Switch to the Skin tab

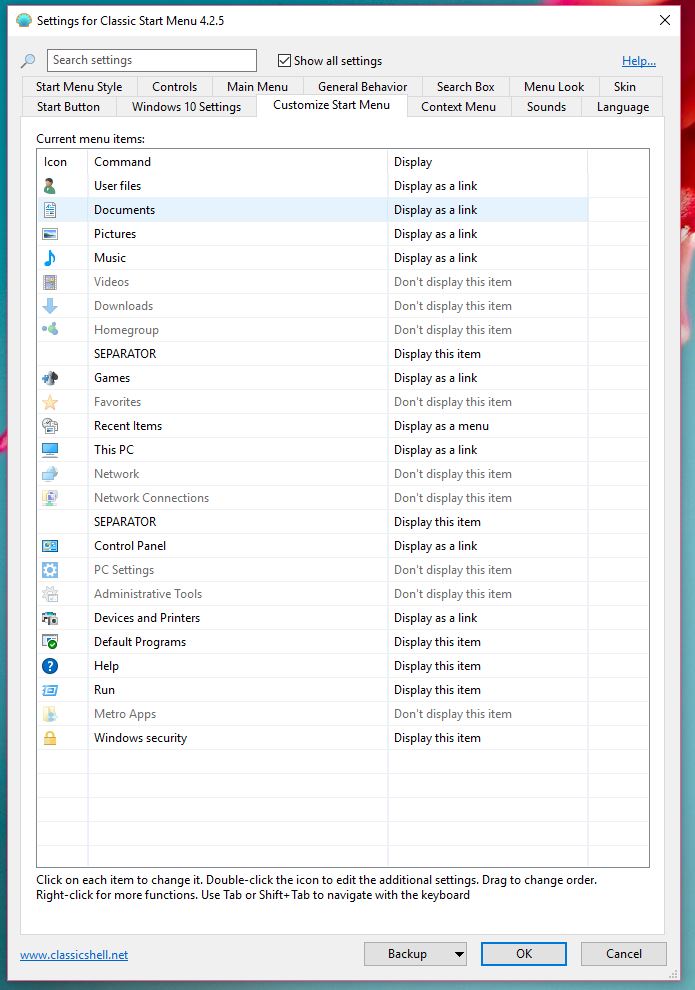tap(625, 87)
